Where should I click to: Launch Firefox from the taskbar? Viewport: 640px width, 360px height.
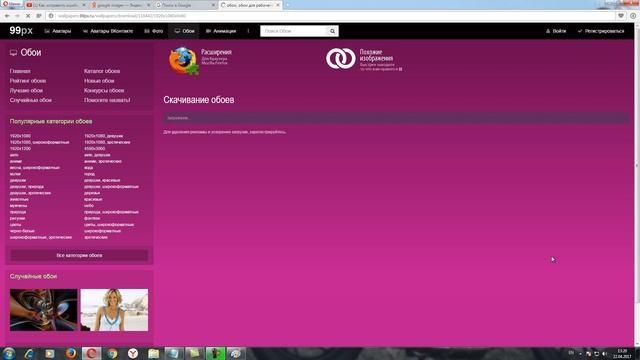pos(71,353)
